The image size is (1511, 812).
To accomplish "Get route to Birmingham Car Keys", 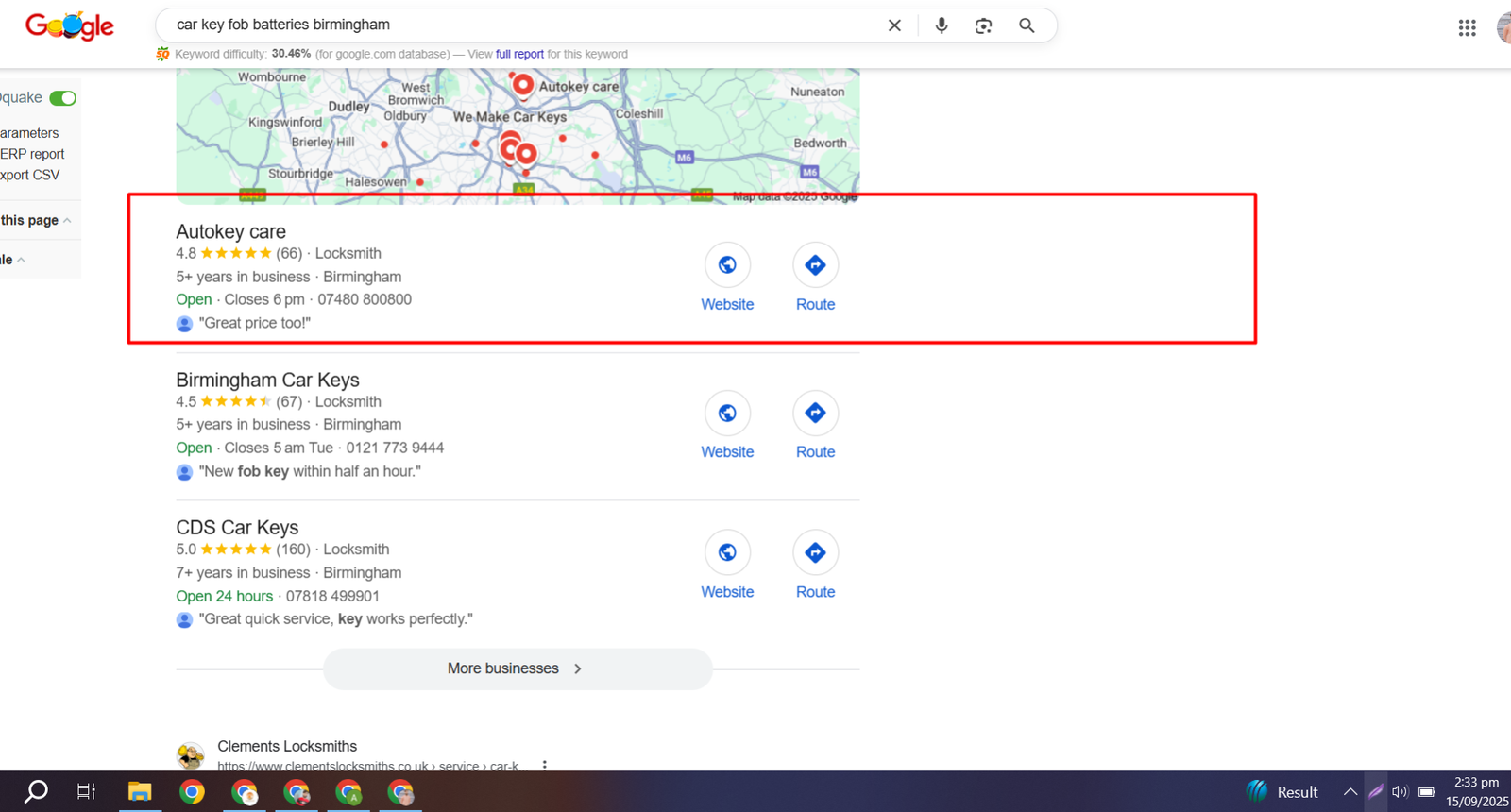I will pos(815,414).
